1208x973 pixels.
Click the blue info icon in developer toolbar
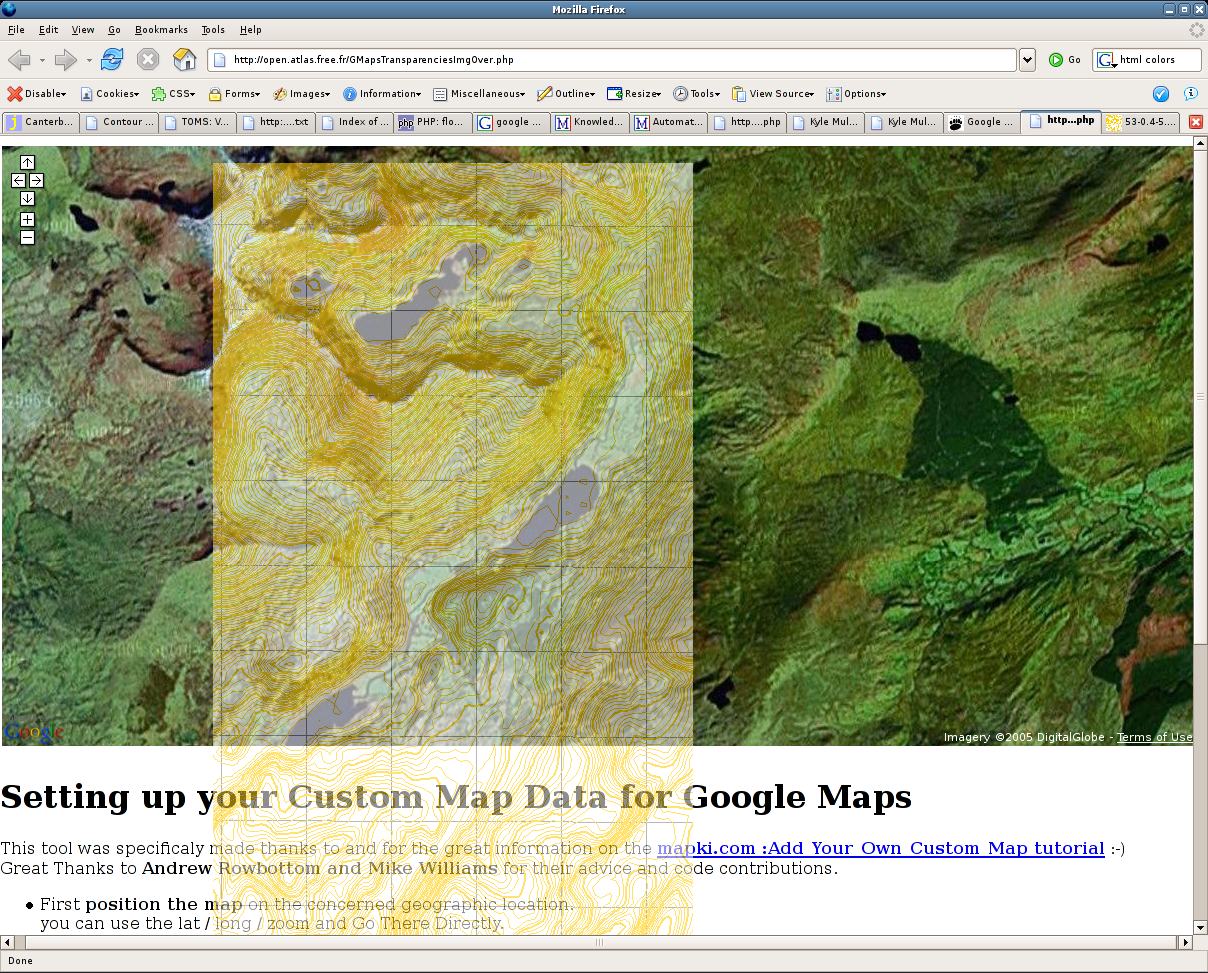tap(1190, 94)
